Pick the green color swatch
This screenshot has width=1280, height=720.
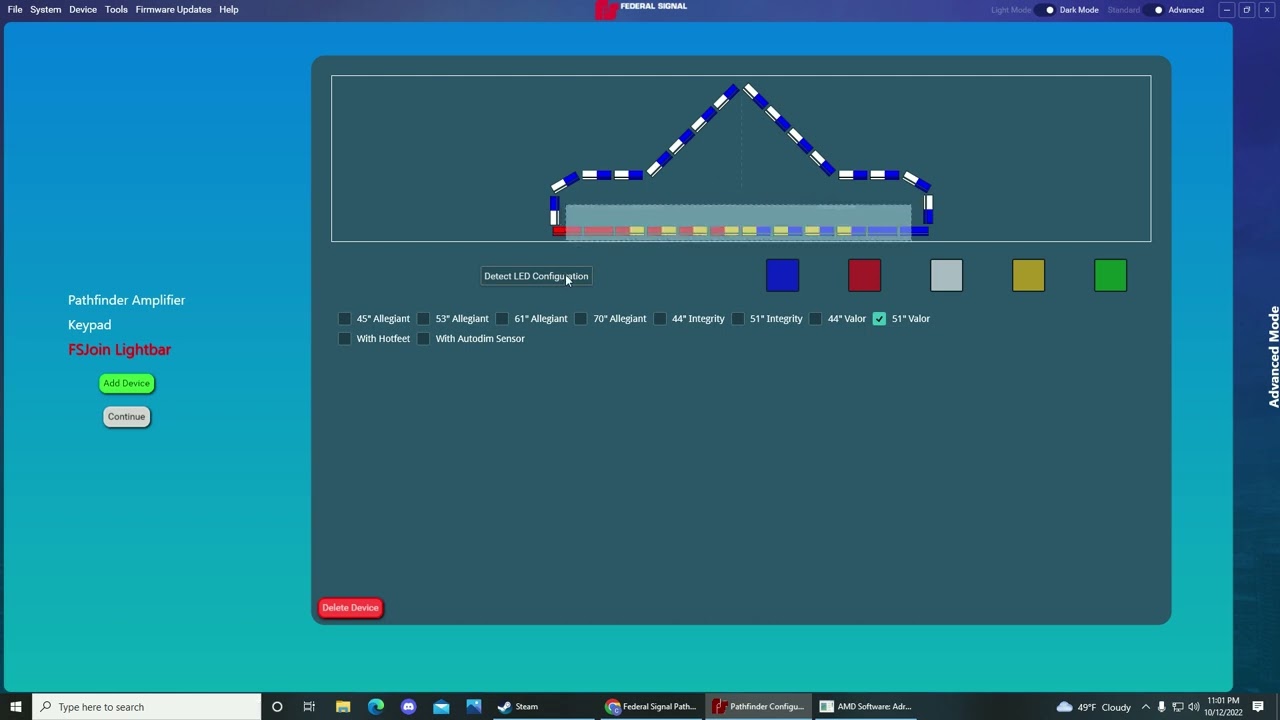pos(1110,275)
